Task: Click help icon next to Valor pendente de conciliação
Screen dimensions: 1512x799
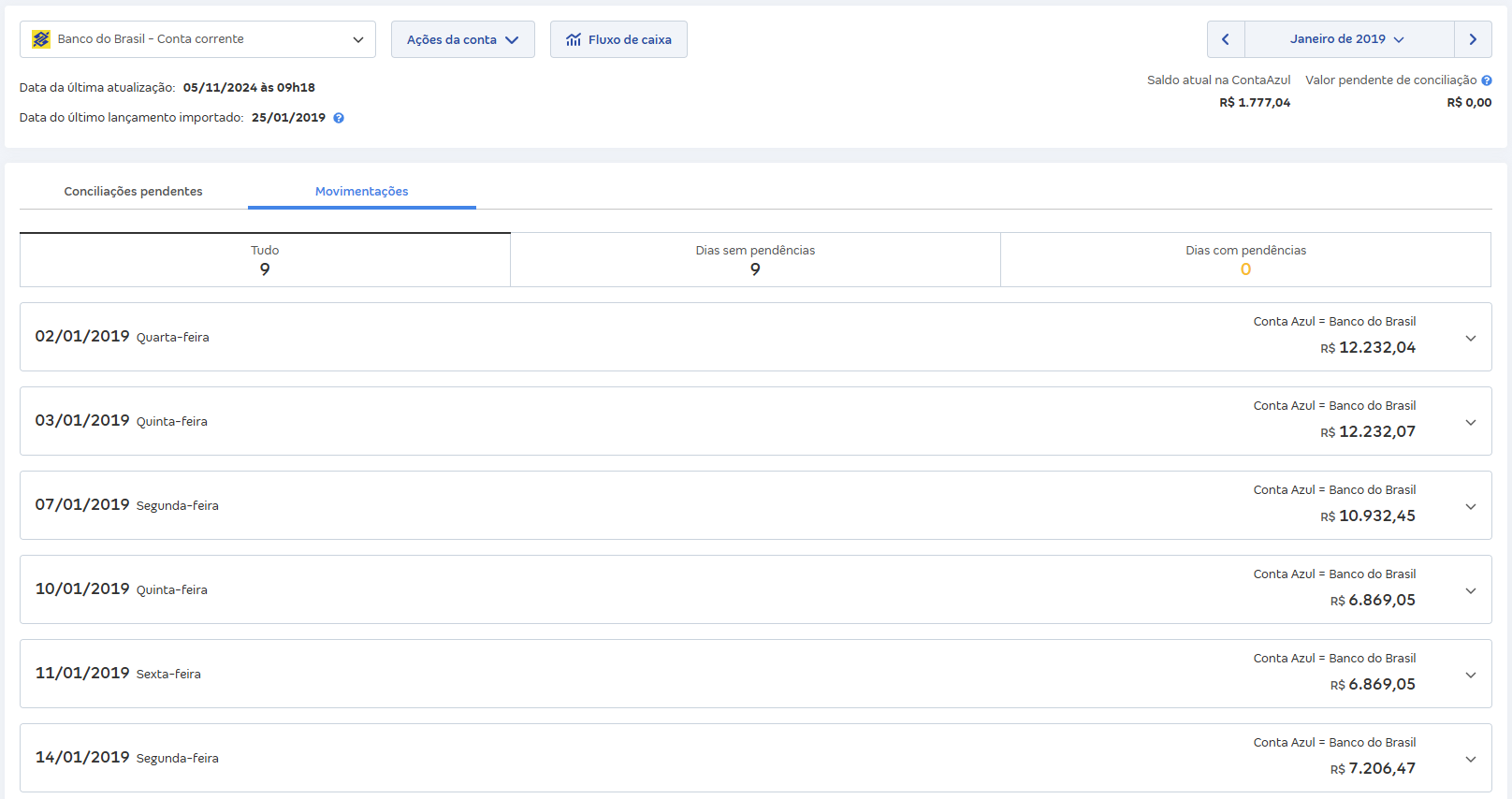Action: [x=1487, y=80]
